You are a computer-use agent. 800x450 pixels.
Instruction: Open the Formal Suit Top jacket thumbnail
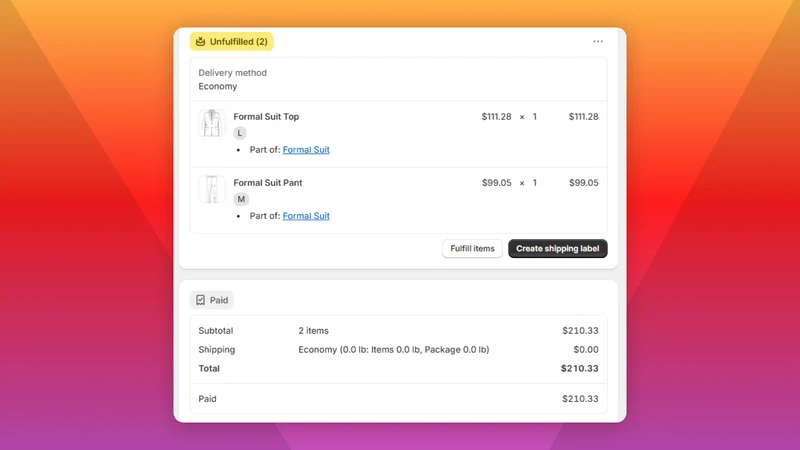coord(212,123)
